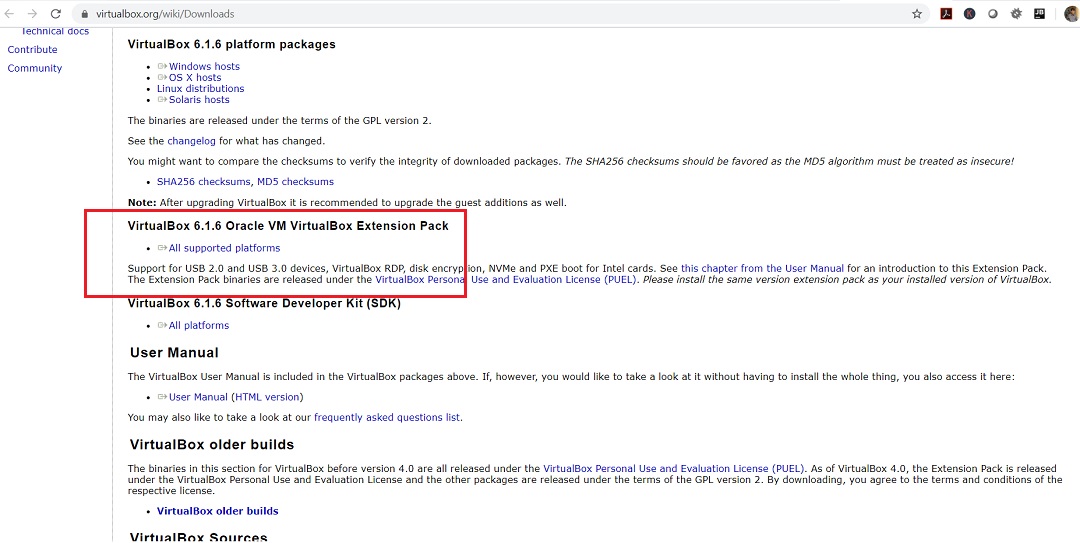Open the Technical docs sidebar link
Screen dimensions: 1080x543
click(55, 31)
